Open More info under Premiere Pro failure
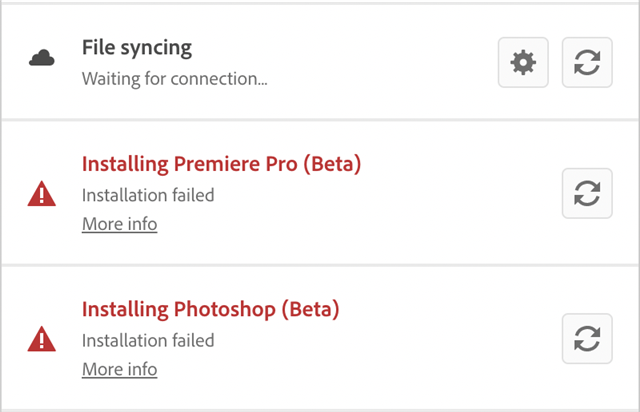This screenshot has height=412, width=640. click(120, 224)
